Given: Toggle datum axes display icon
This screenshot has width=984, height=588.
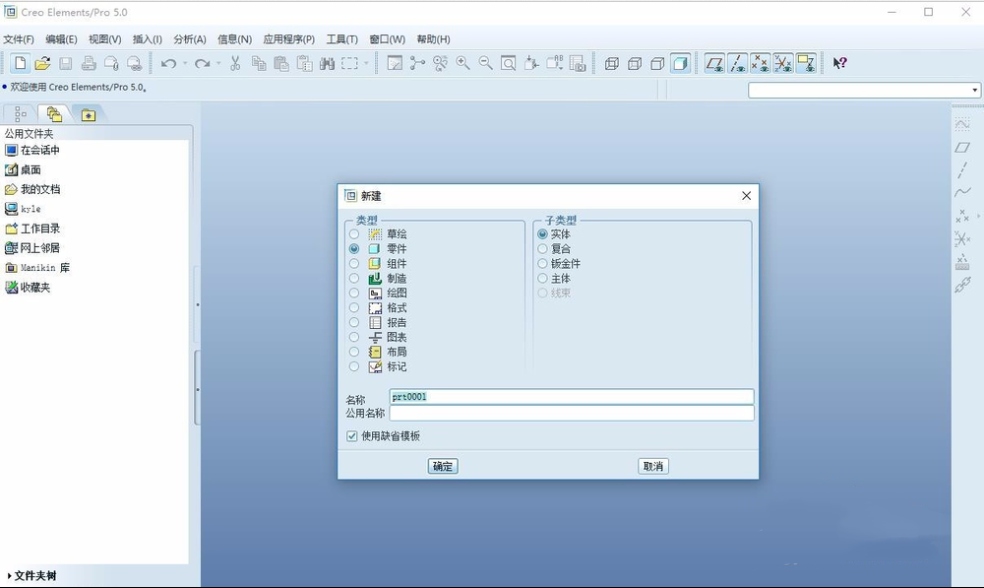Looking at the screenshot, I should point(737,63).
